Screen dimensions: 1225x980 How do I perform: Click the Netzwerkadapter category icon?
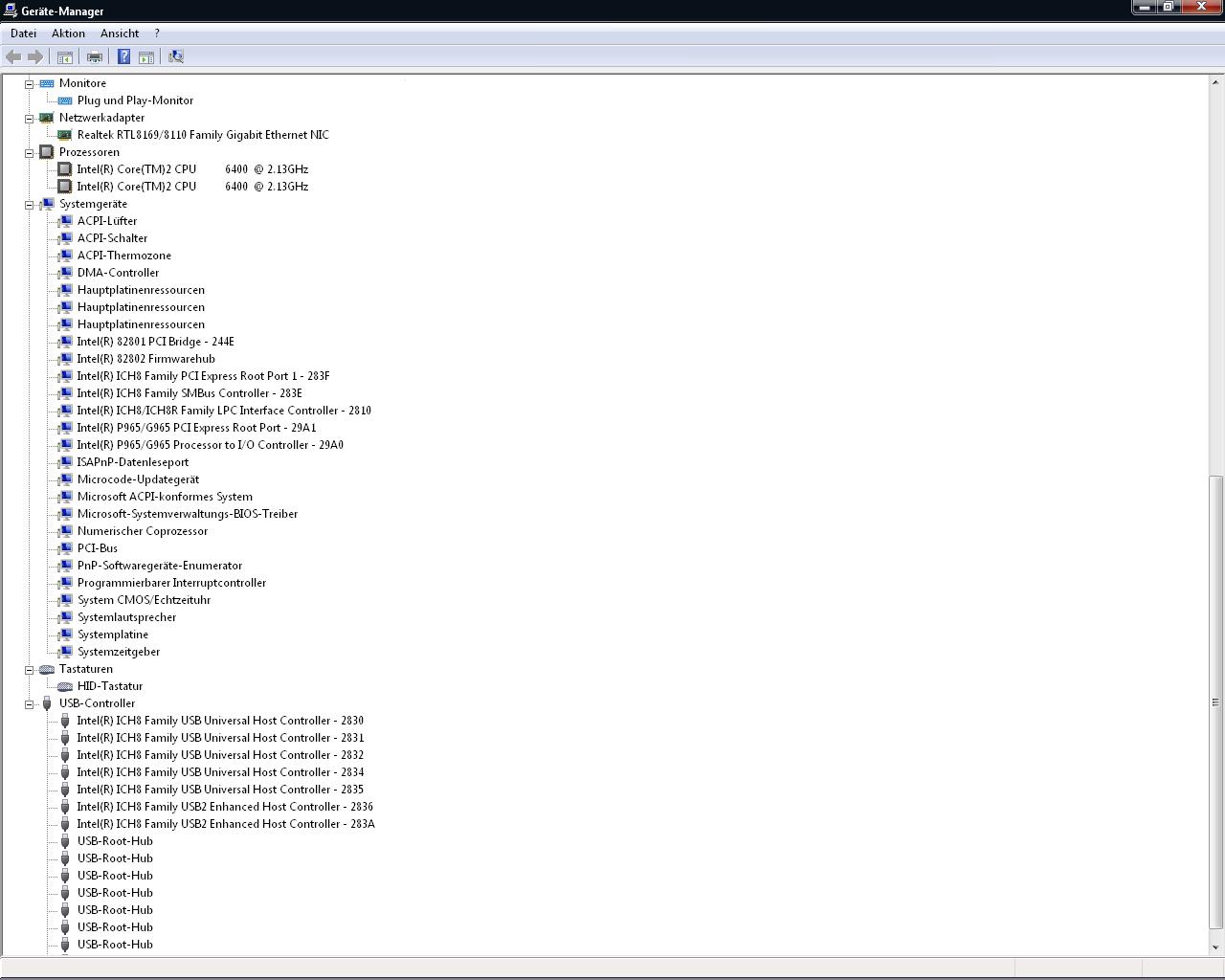pos(47,118)
